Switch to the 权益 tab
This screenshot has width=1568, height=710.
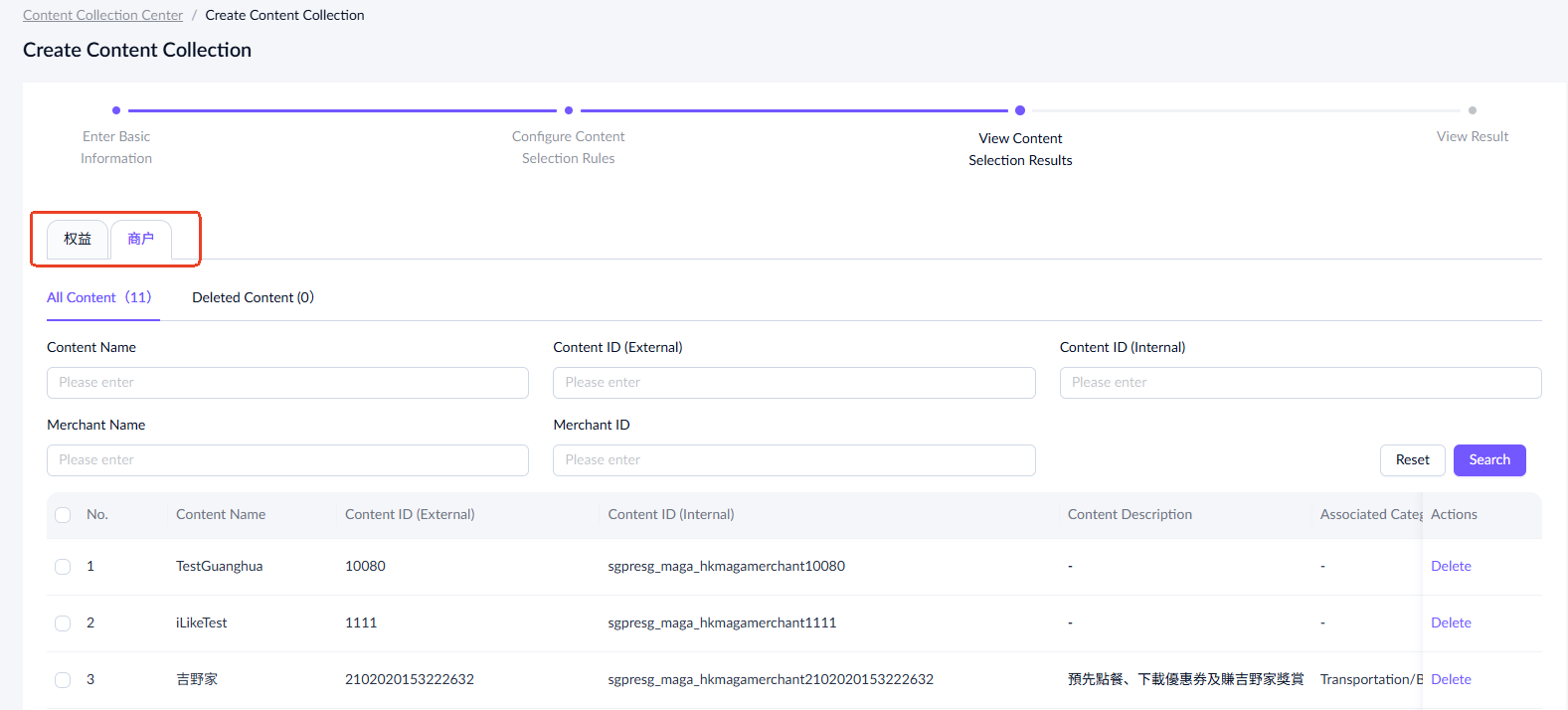78,239
